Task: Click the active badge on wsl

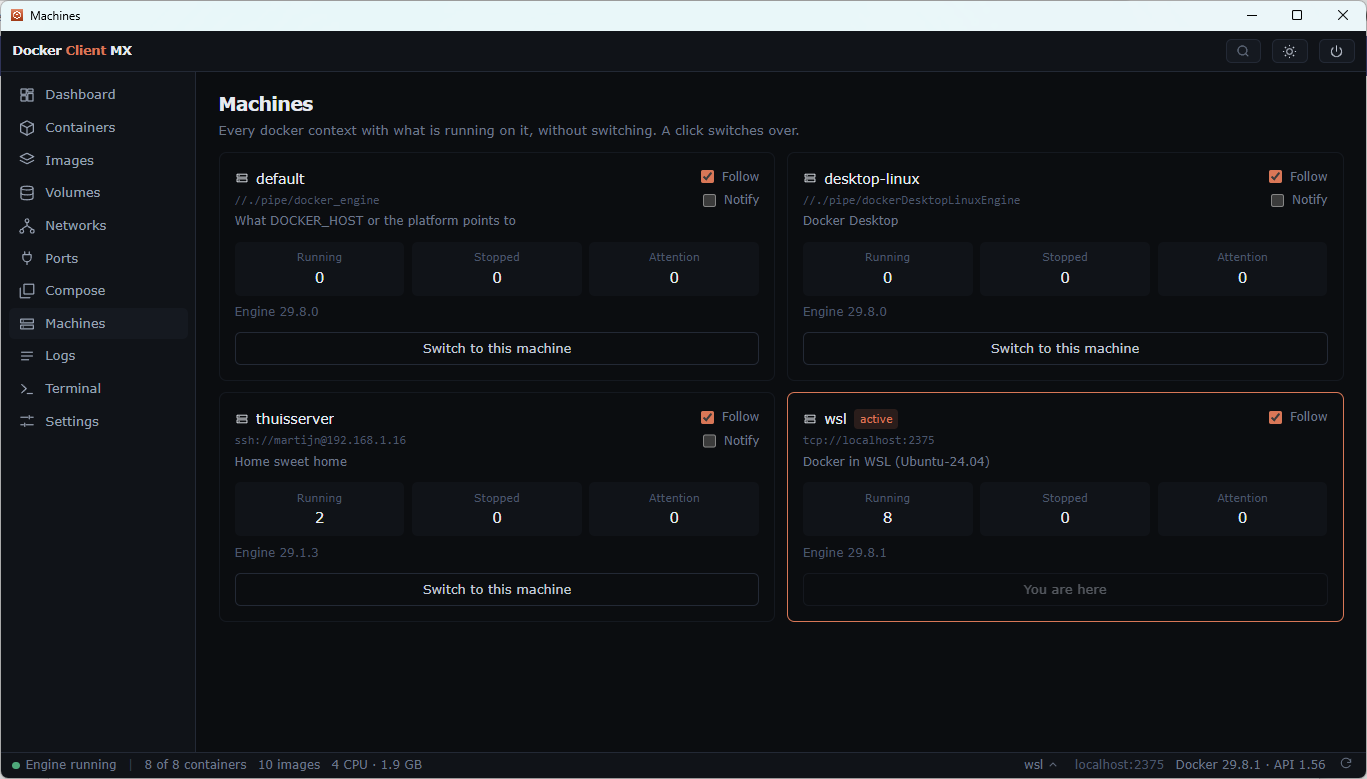Action: click(x=876, y=419)
